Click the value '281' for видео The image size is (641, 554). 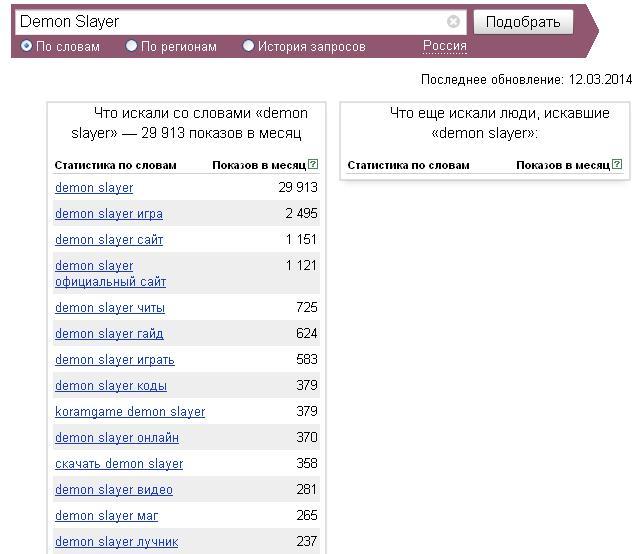307,489
